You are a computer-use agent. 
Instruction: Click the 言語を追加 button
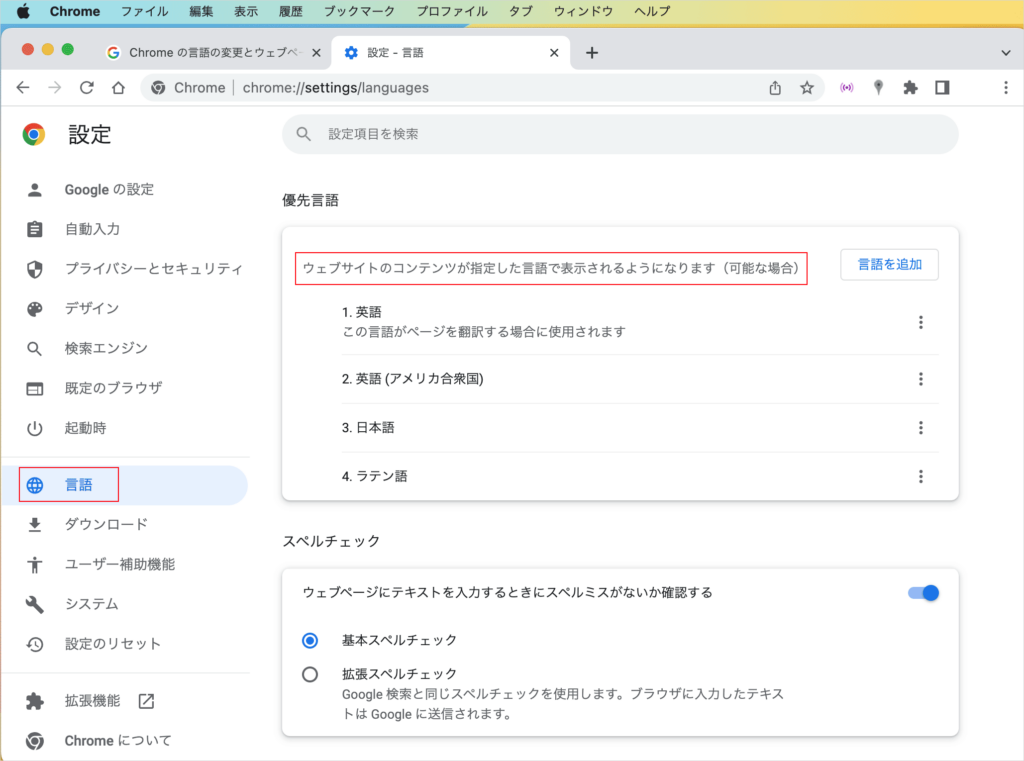pos(889,265)
